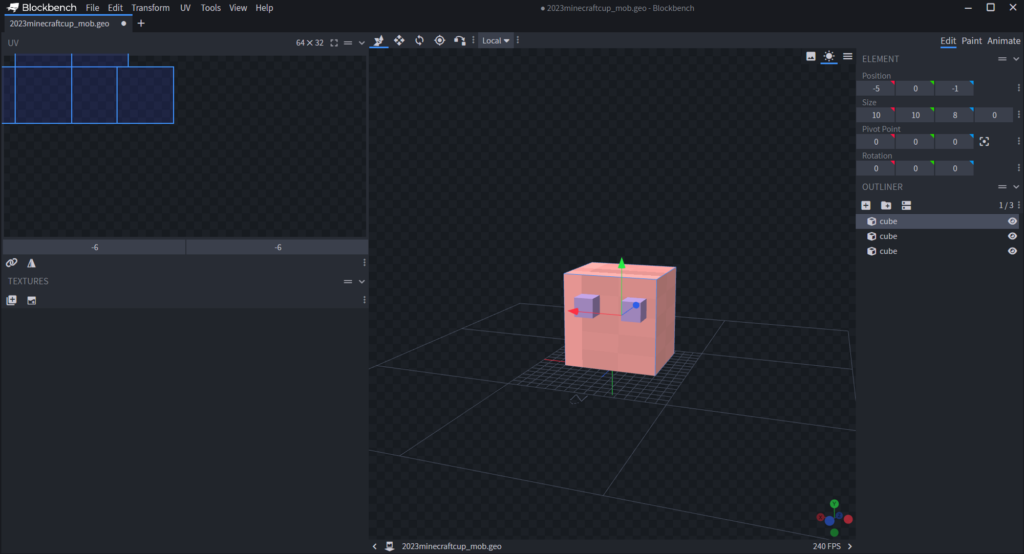This screenshot has width=1024, height=554.
Task: Select the Rotate tool in the toolbar
Action: (419, 40)
